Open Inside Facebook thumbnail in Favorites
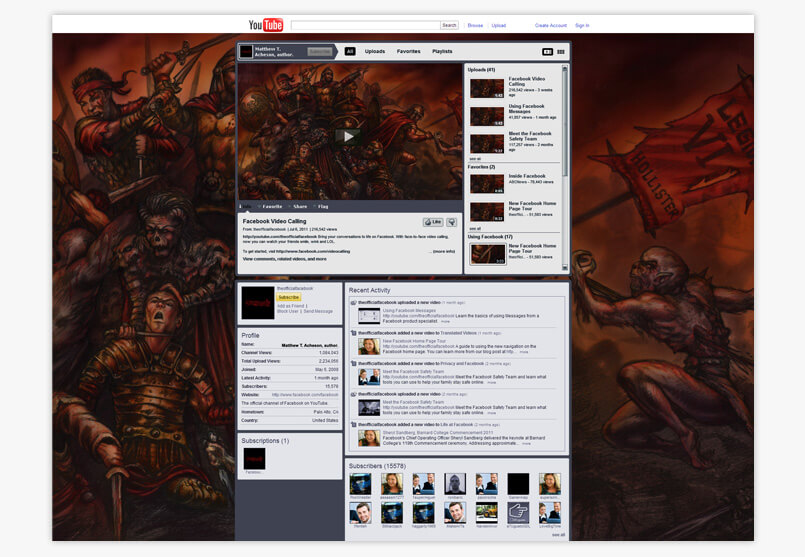This screenshot has width=805, height=557. 487,184
